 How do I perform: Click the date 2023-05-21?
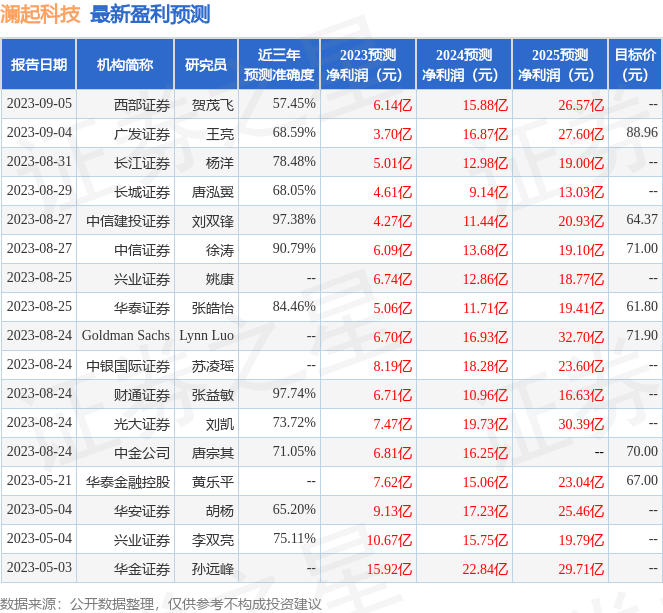pos(39,481)
